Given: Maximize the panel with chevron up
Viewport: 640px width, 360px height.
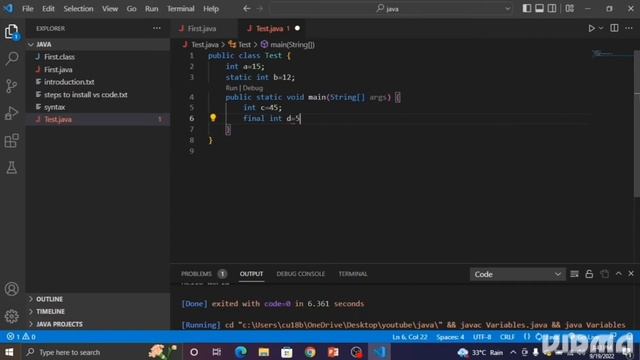Looking at the screenshot, I should (618, 274).
